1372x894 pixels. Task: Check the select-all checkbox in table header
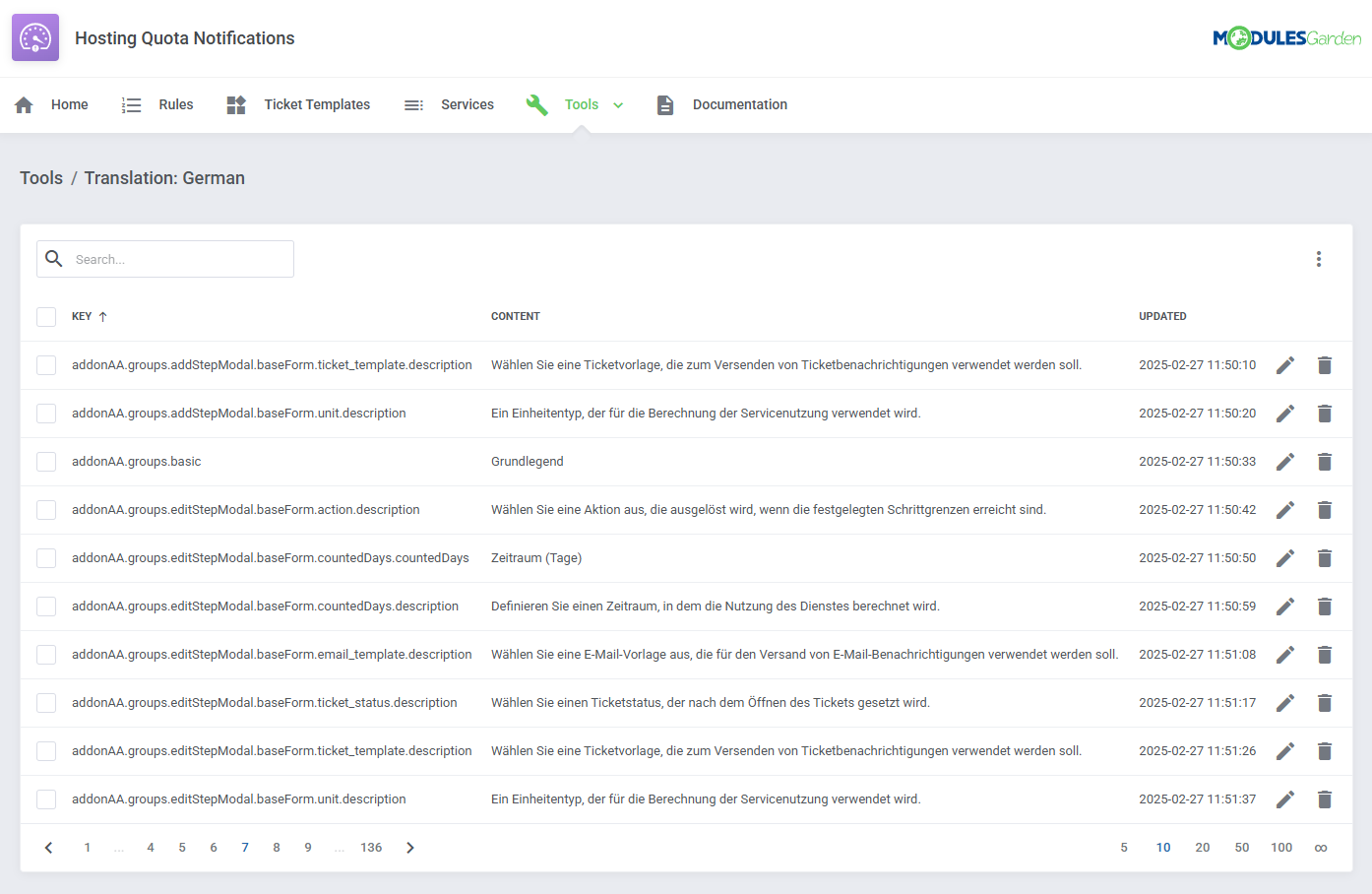coord(46,316)
